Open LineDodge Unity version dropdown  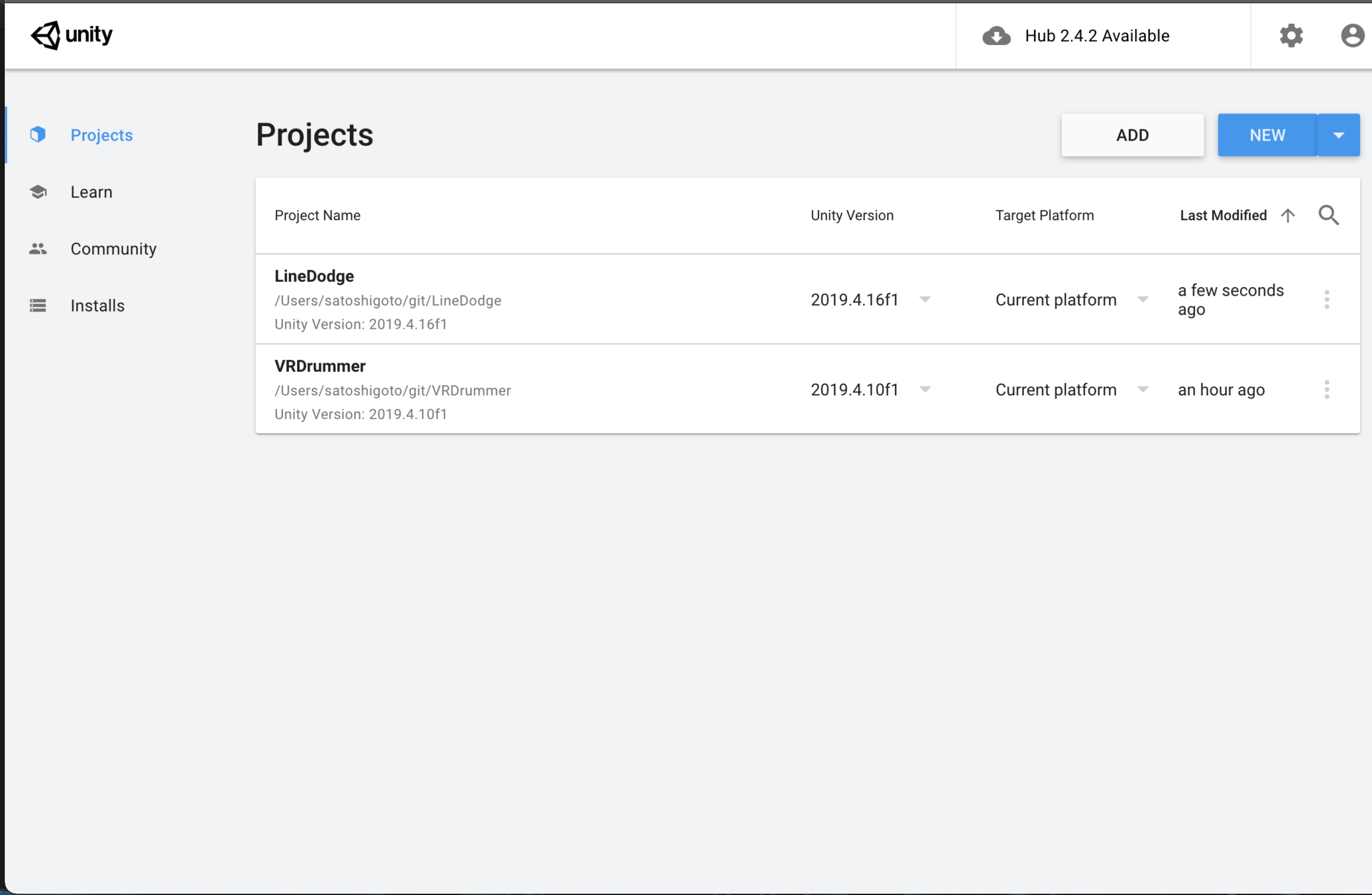click(925, 300)
